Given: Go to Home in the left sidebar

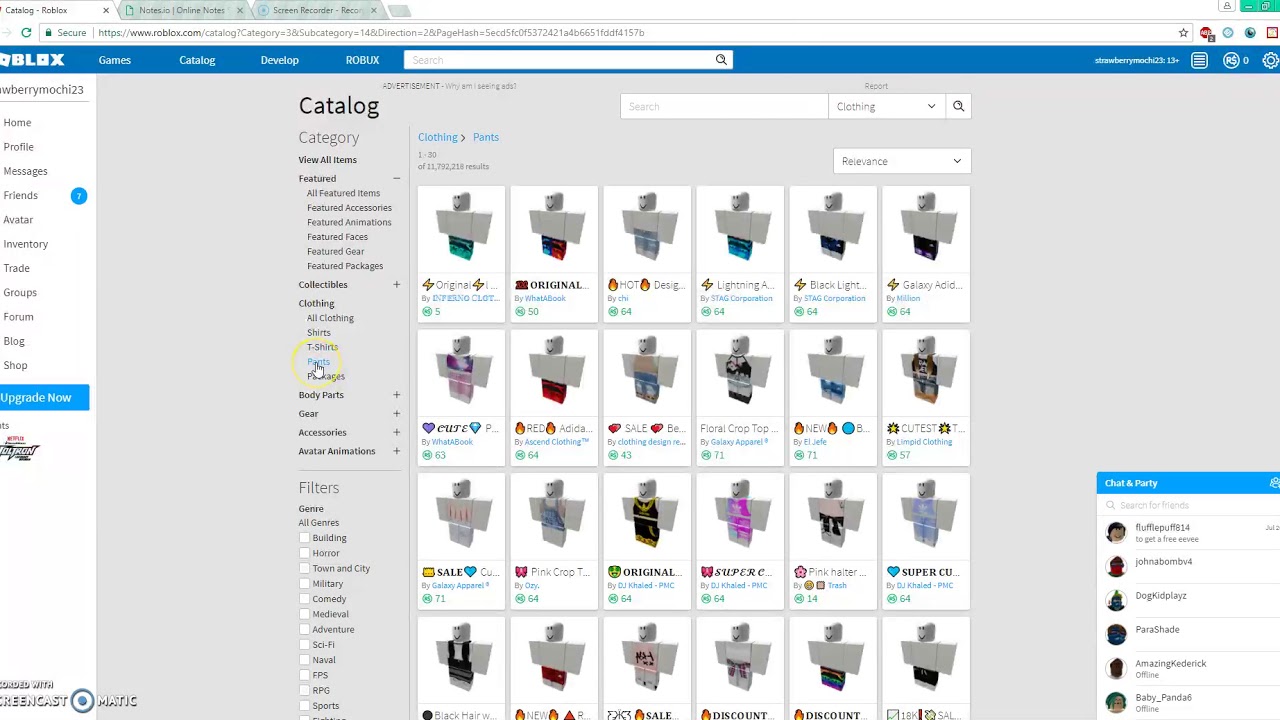Looking at the screenshot, I should coord(17,123).
